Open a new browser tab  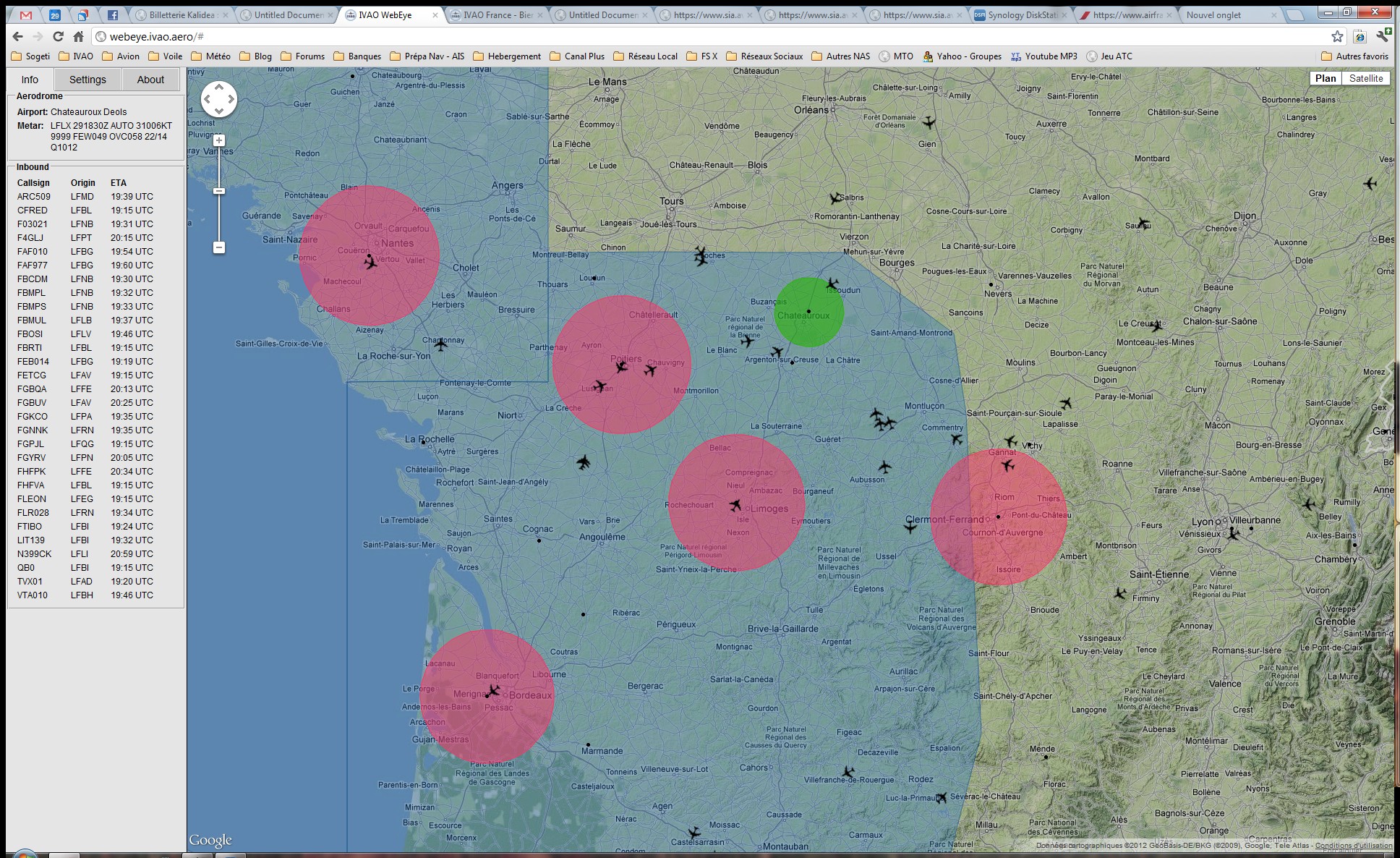1295,14
